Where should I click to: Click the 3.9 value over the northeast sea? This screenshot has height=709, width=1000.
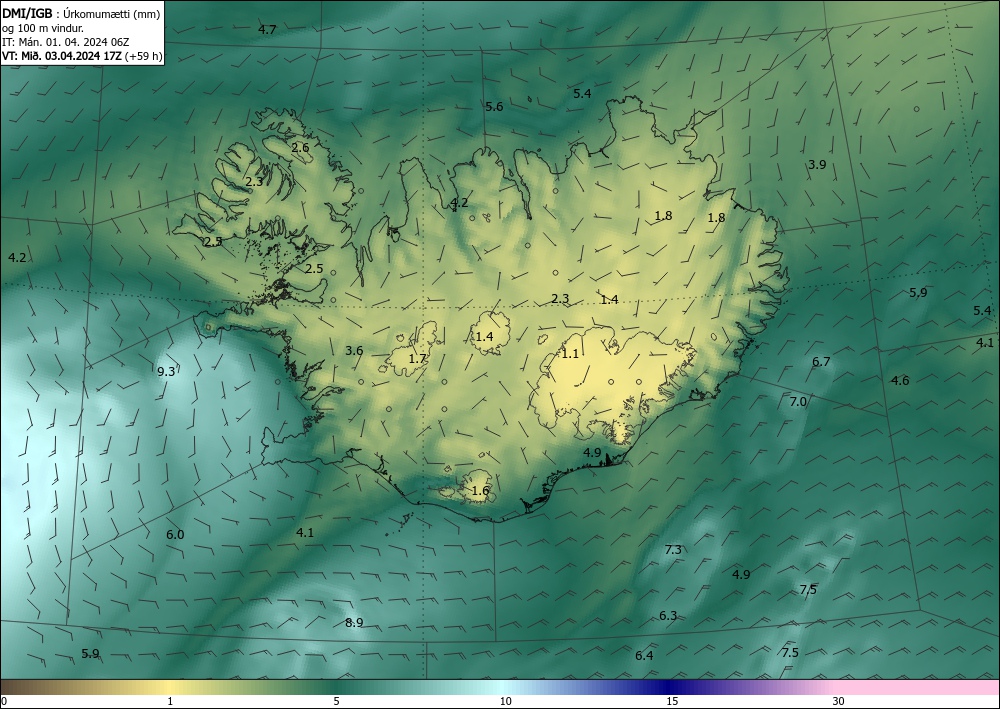pyautogui.click(x=817, y=164)
